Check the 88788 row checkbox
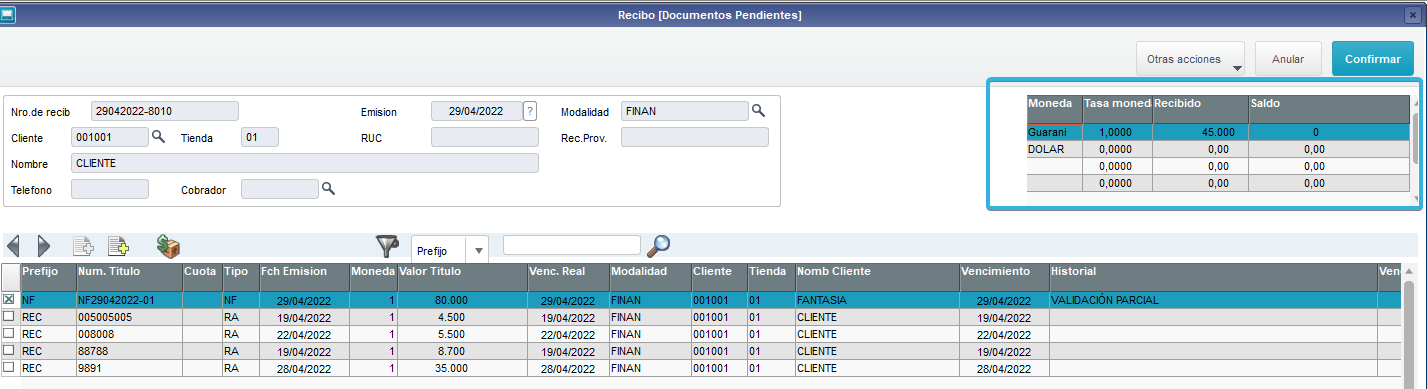This screenshot has width=1427, height=389. (x=9, y=351)
